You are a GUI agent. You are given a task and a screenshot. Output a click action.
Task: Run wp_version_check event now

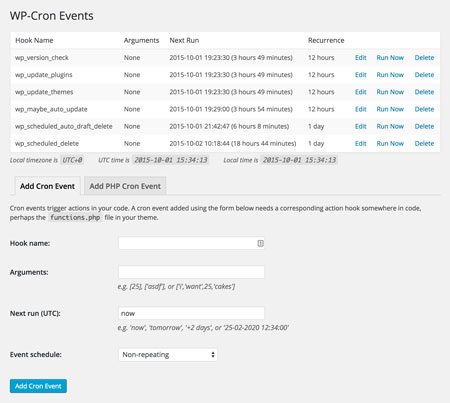point(390,58)
